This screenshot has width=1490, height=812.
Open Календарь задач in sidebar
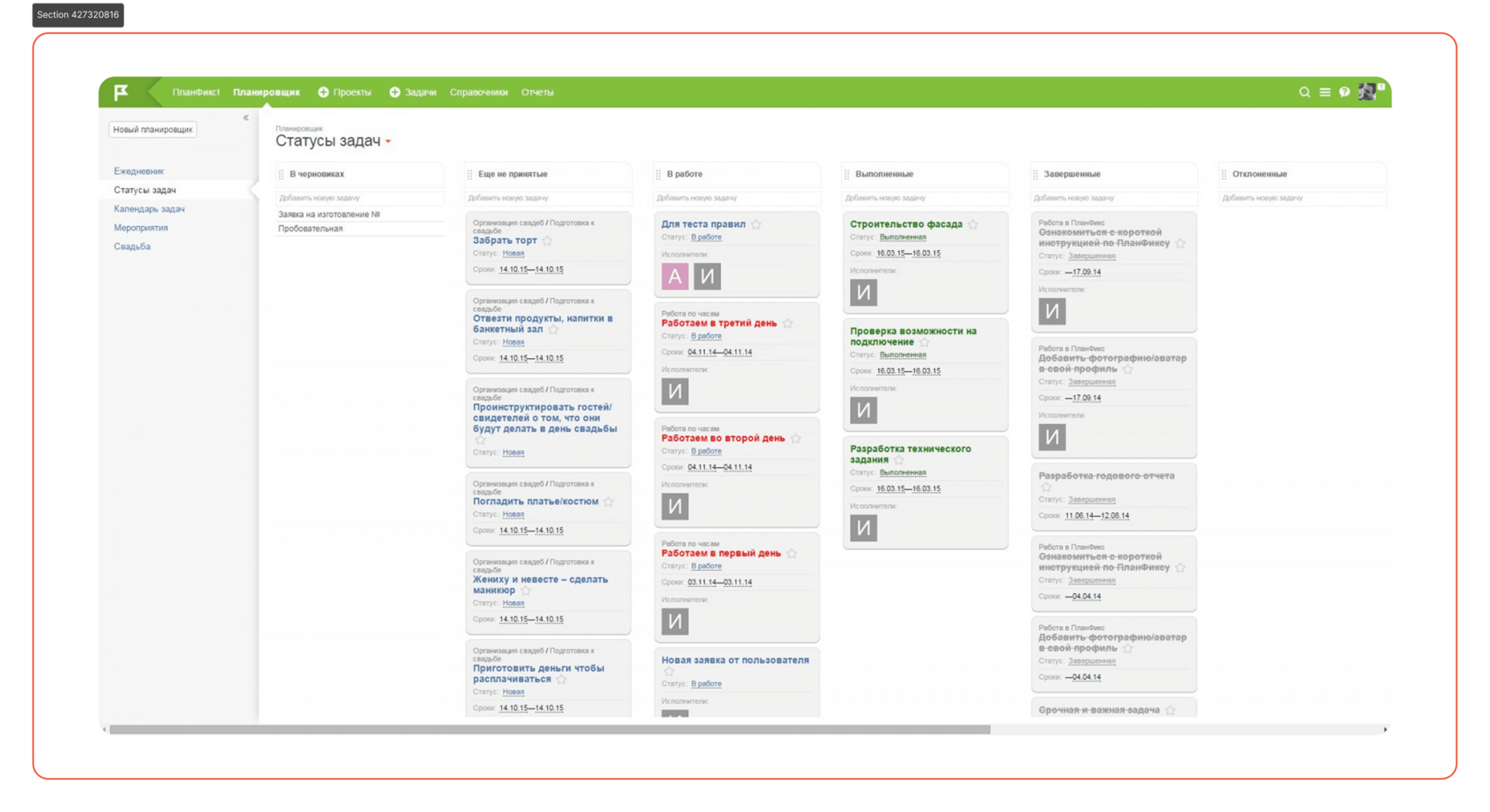pyautogui.click(x=149, y=209)
